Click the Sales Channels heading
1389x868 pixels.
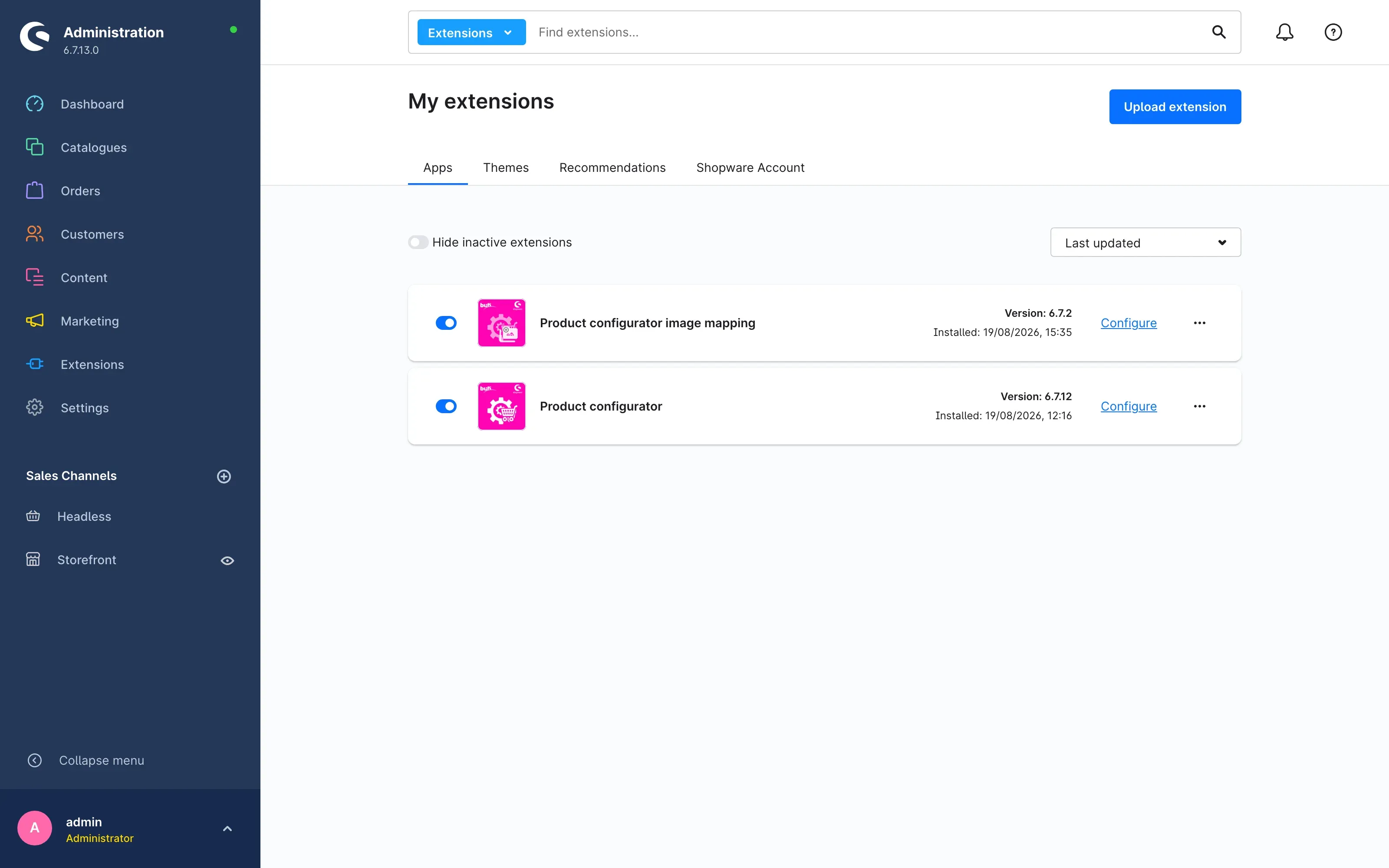point(71,475)
